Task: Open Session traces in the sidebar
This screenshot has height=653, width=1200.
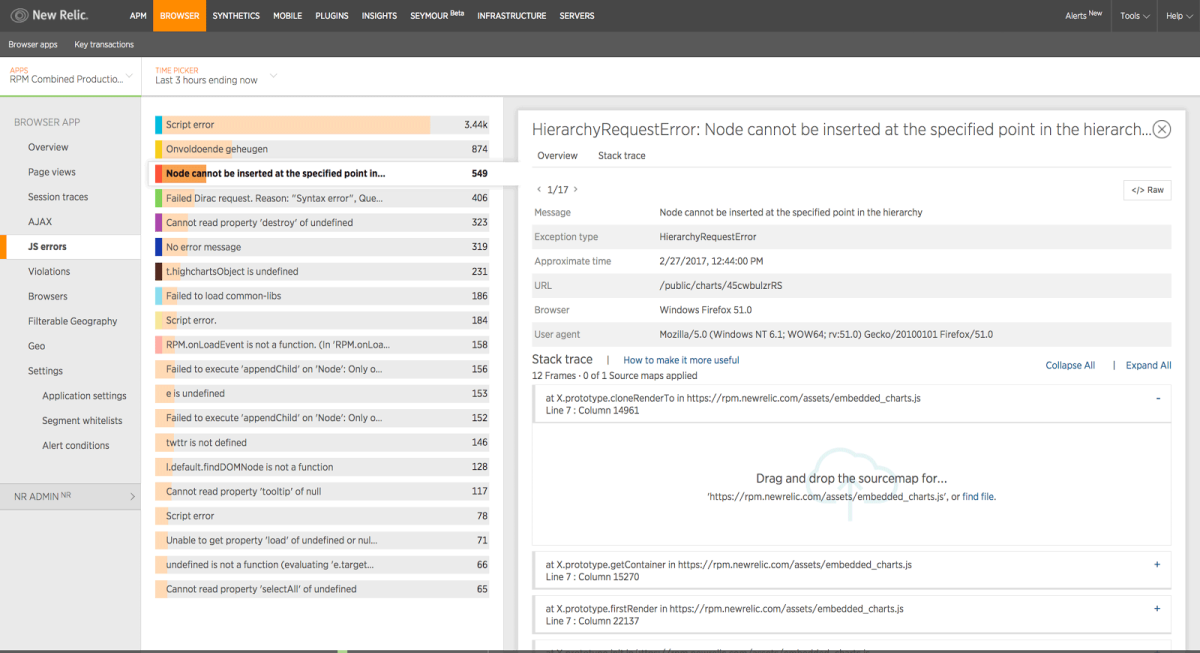Action: tap(58, 197)
